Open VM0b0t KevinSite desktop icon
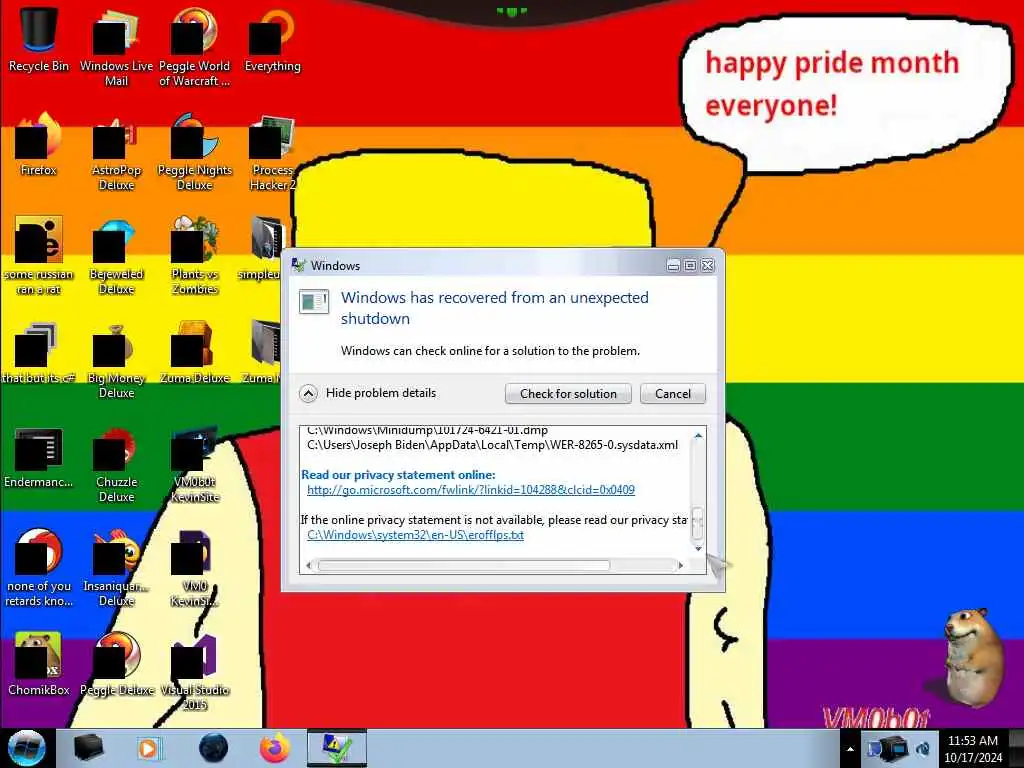This screenshot has height=768, width=1024. point(195,464)
